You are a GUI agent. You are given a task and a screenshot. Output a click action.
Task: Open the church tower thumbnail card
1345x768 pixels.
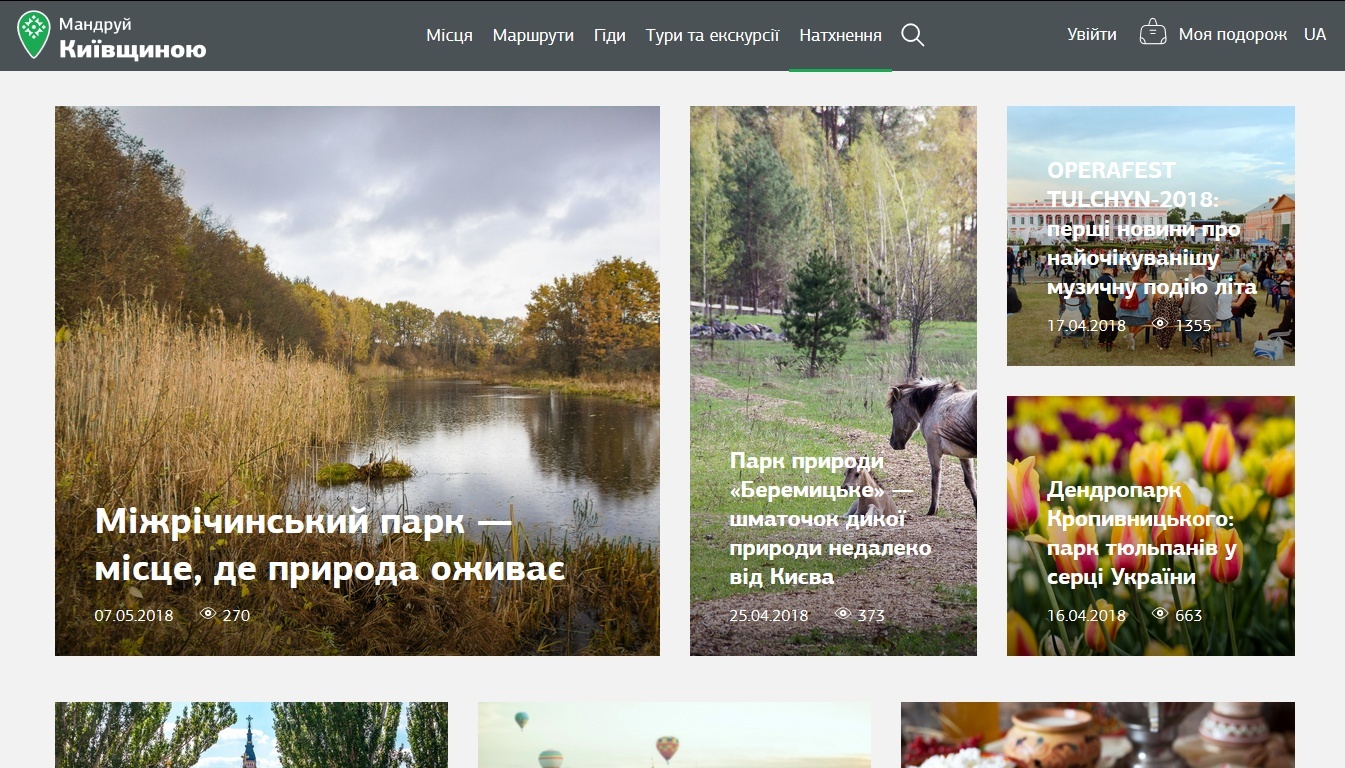(251, 735)
